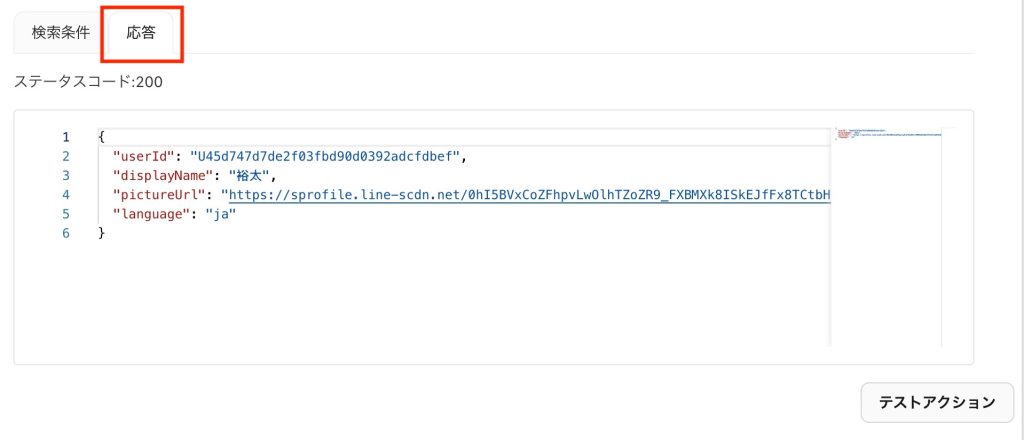Click the ステータスコード:200 status text
This screenshot has height=440, width=1024.
88,82
